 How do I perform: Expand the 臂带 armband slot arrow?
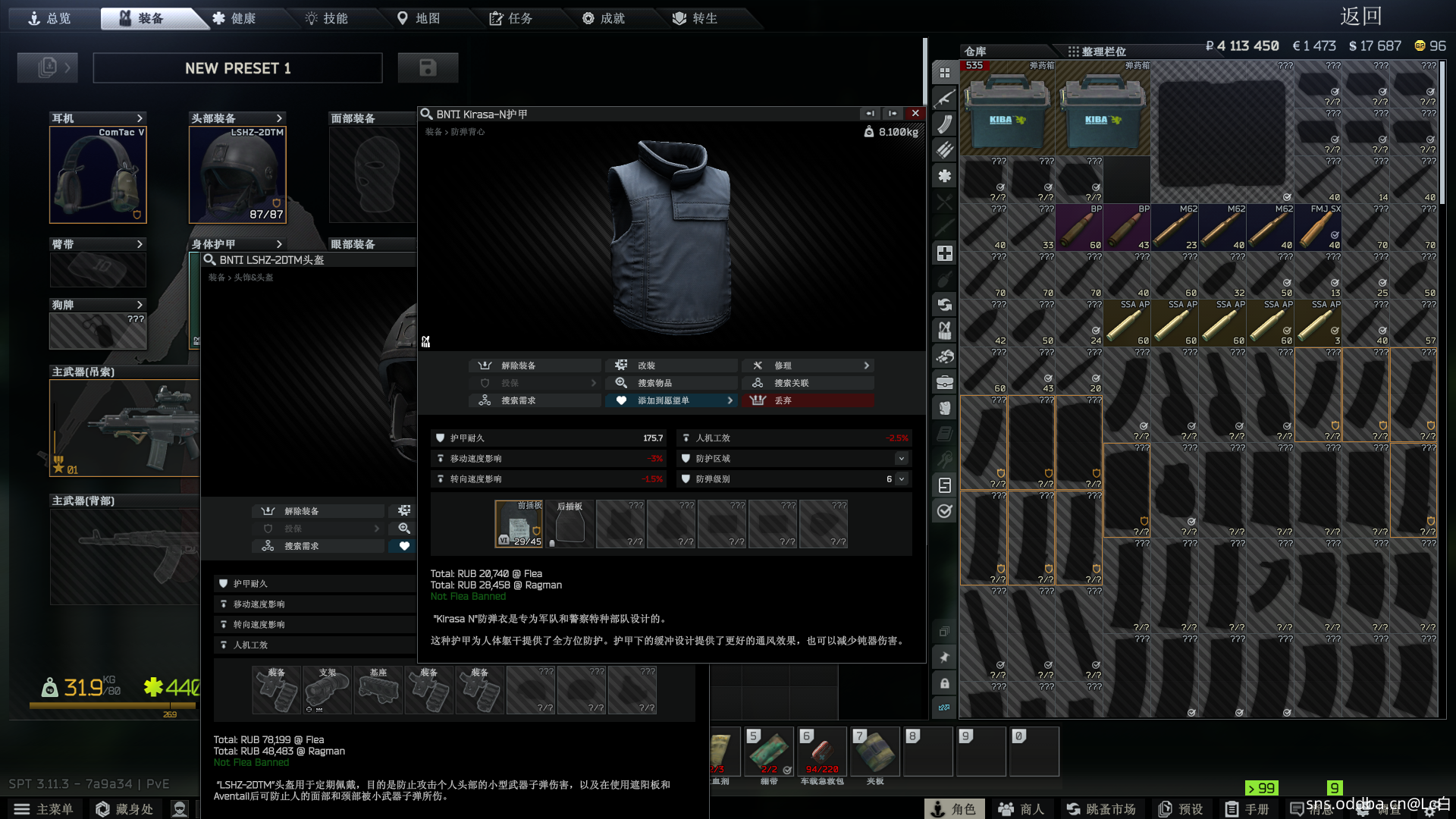[140, 244]
